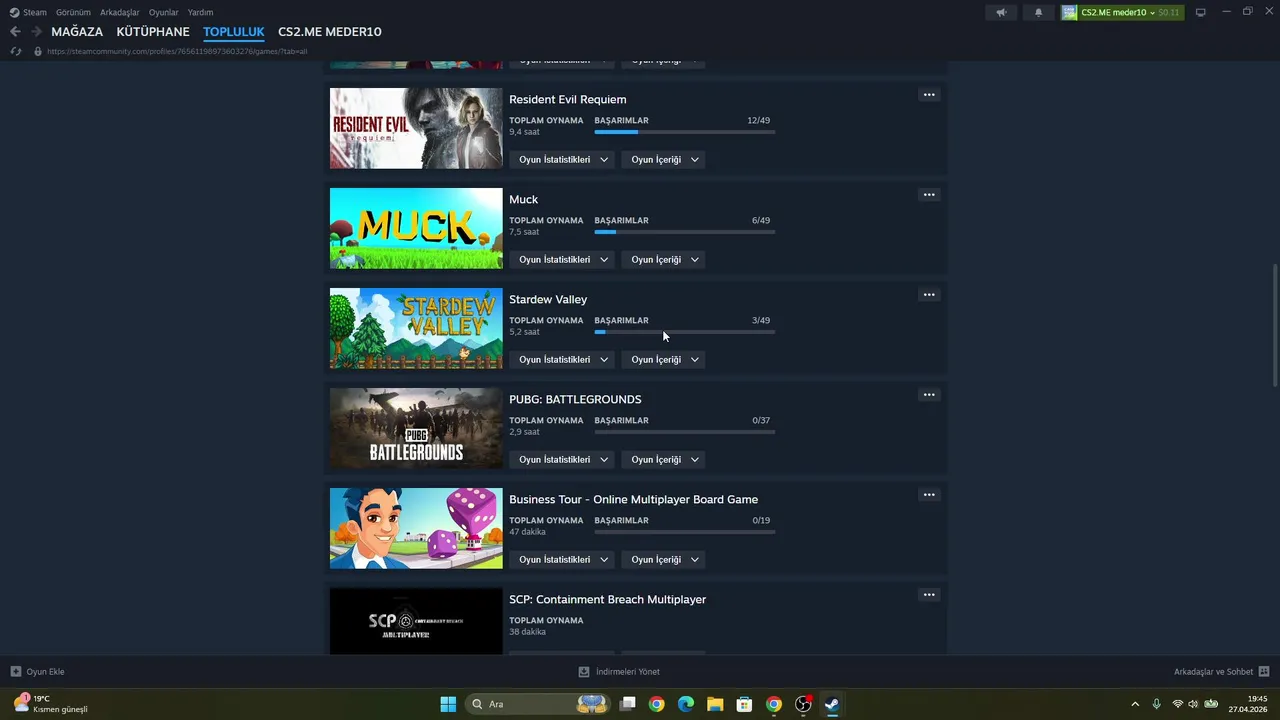1280x720 pixels.
Task: Click the Steam logo in the menu bar
Action: [14, 12]
